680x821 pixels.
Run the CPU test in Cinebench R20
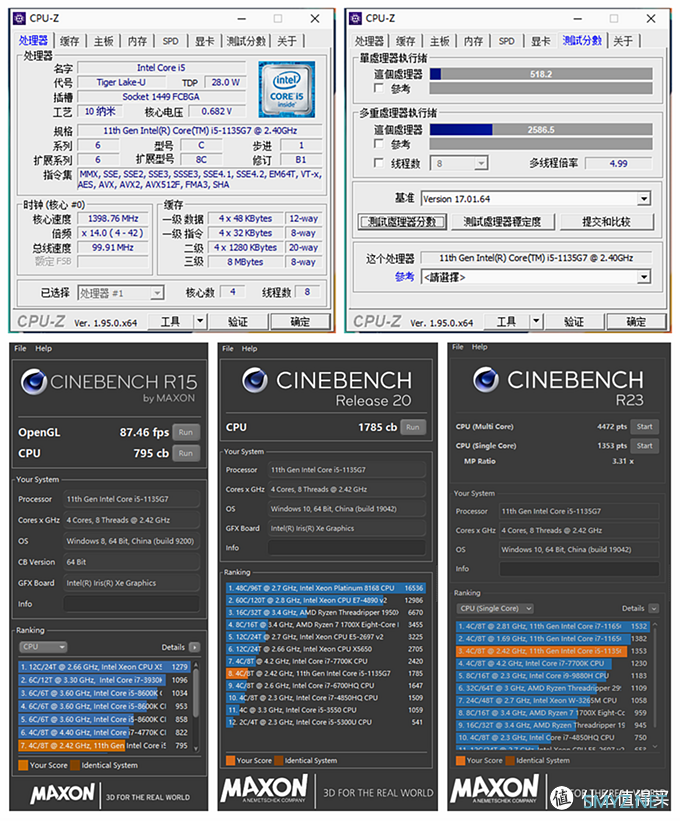(413, 427)
